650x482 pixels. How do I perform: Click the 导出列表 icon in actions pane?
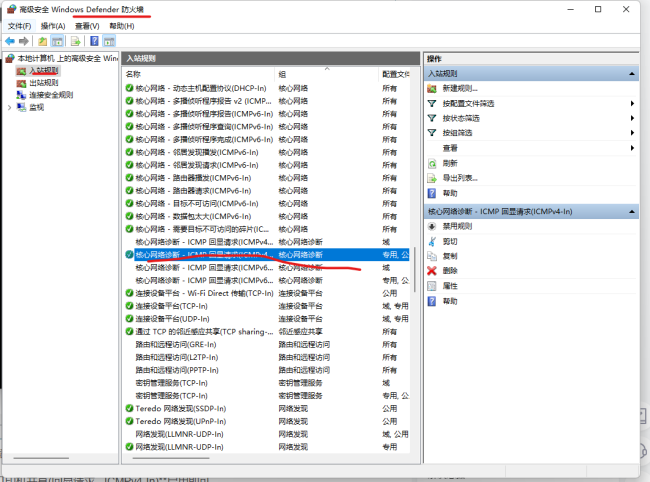pos(432,178)
